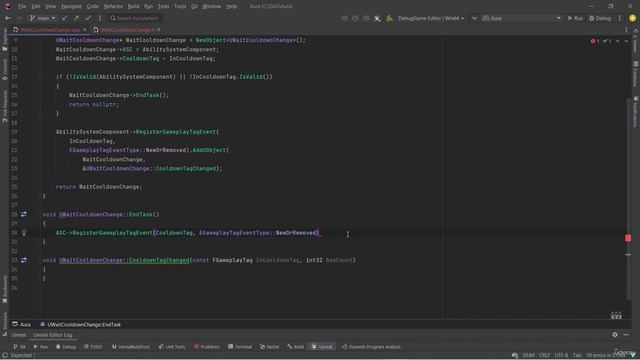Click the gutter icon beside CooldownTagChanged definition

pos(24,260)
